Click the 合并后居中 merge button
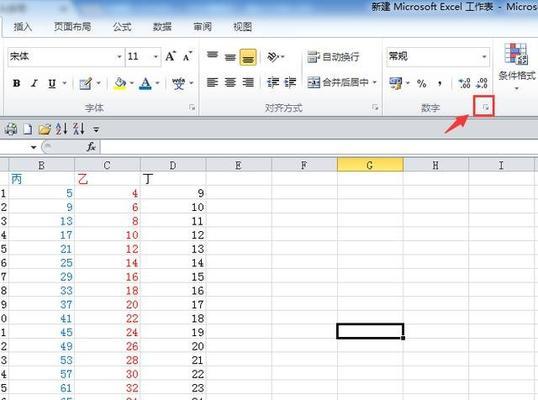 pos(342,82)
